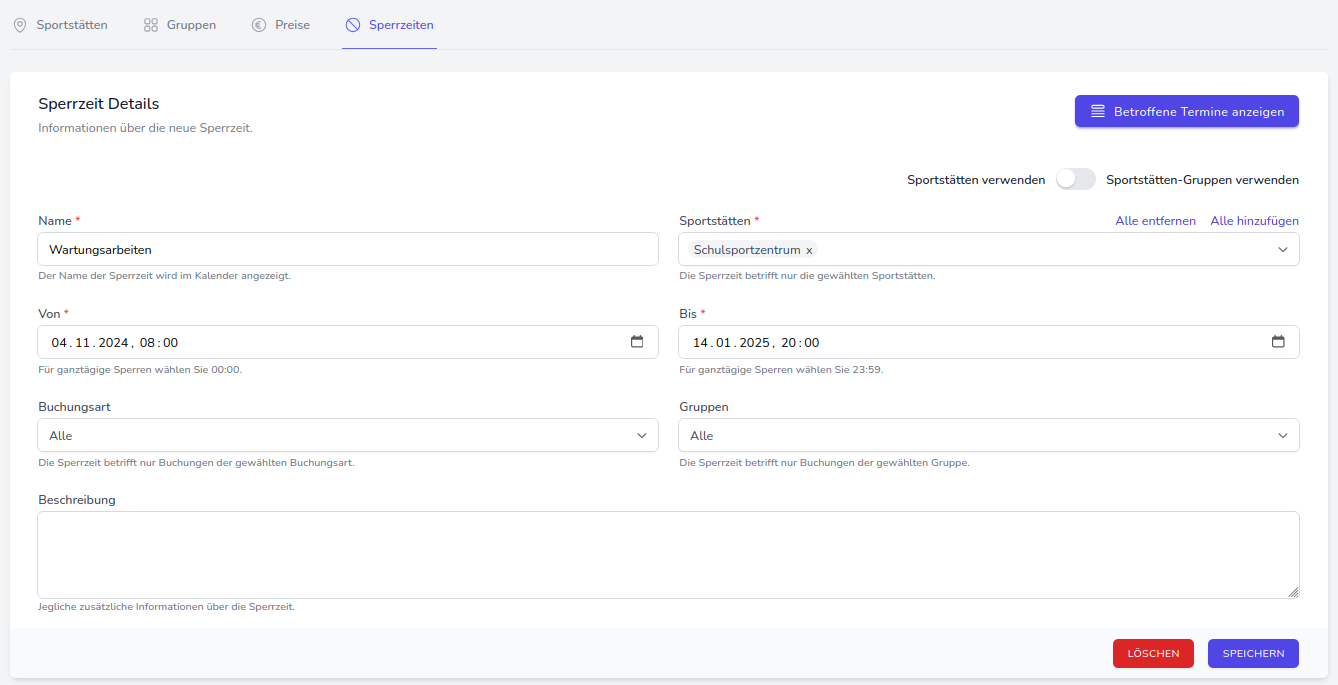Click the euro icon beside Preise
The height and width of the screenshot is (685, 1338).
point(259,25)
